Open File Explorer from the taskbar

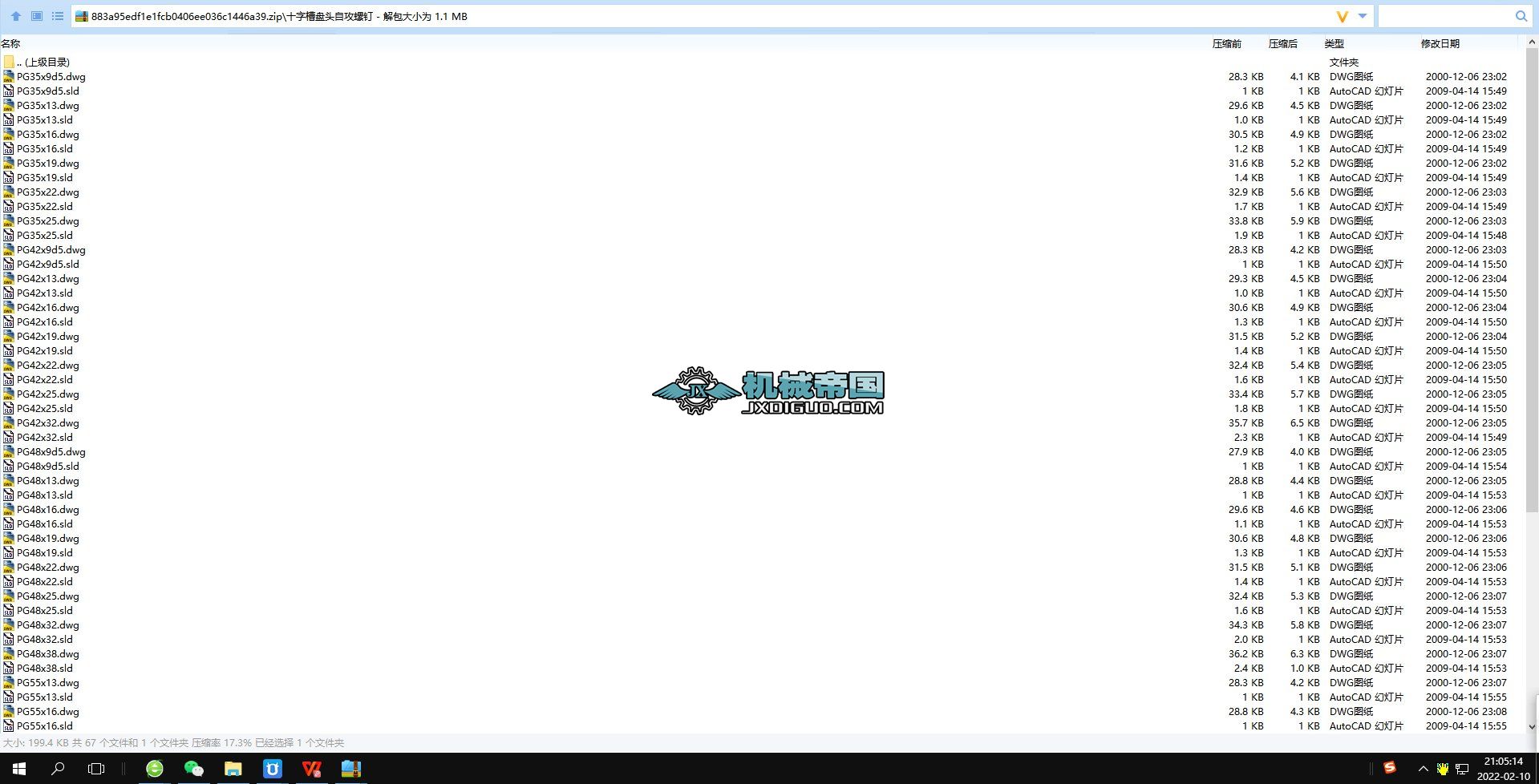(x=233, y=769)
